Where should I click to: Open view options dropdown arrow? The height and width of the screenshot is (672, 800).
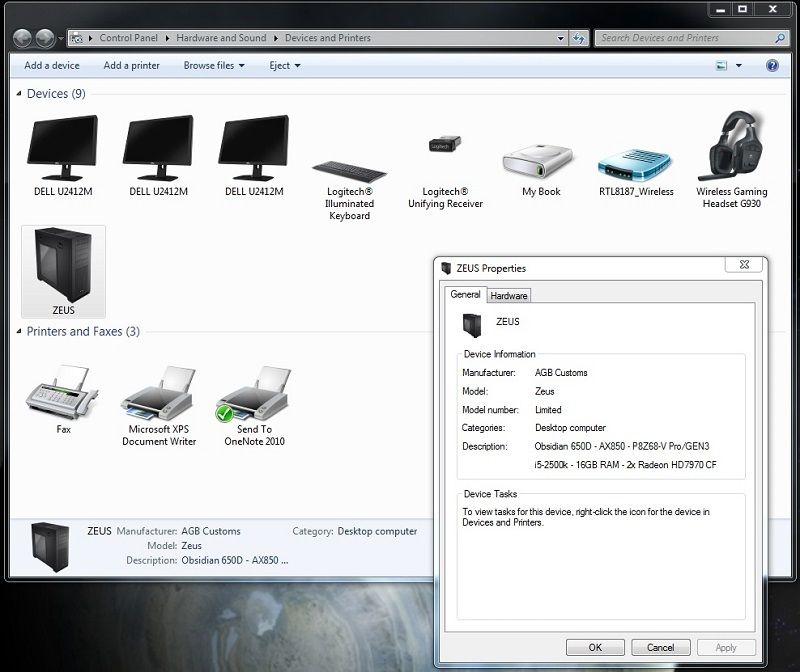click(738, 65)
